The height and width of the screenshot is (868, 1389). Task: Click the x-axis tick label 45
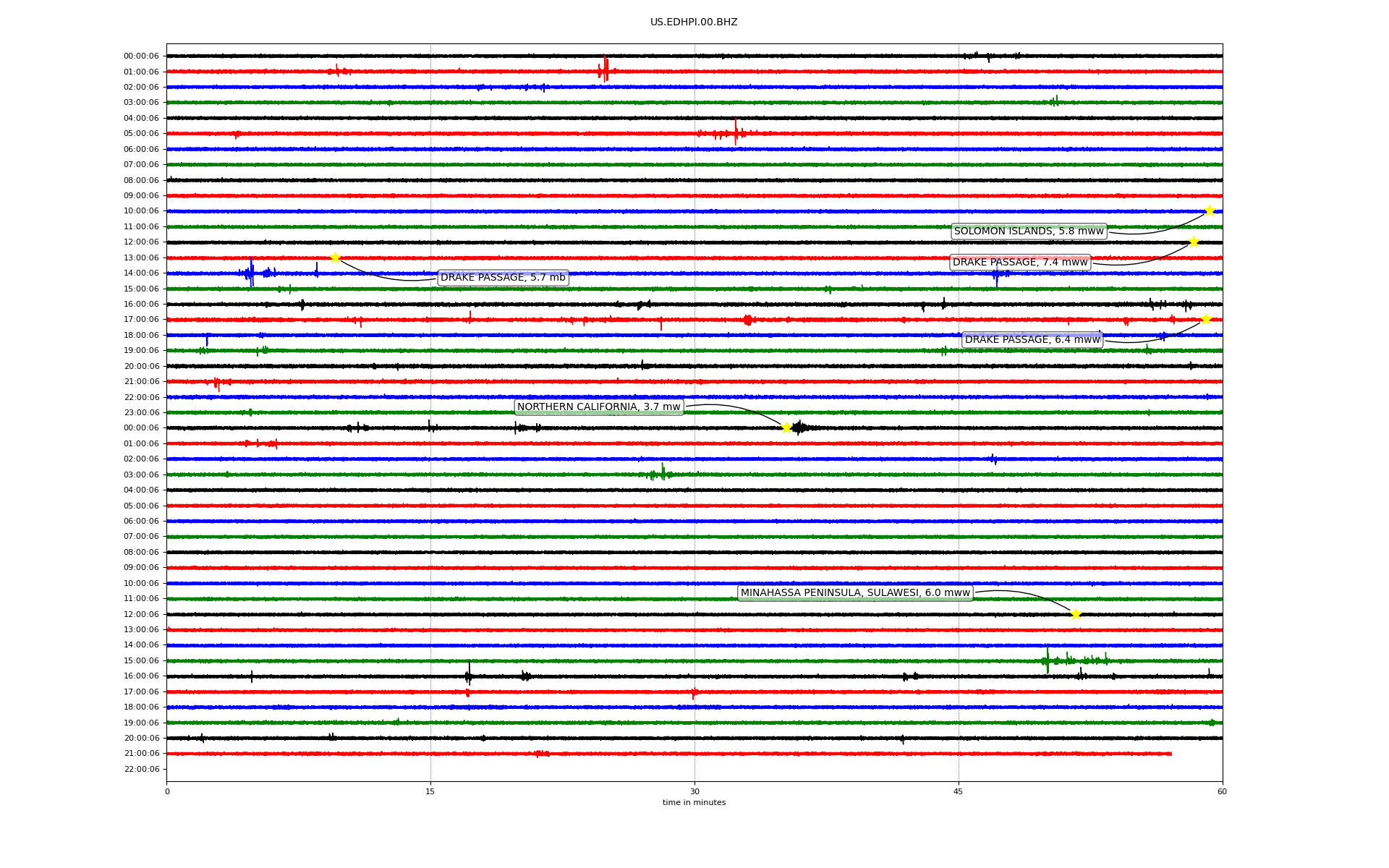tap(959, 791)
